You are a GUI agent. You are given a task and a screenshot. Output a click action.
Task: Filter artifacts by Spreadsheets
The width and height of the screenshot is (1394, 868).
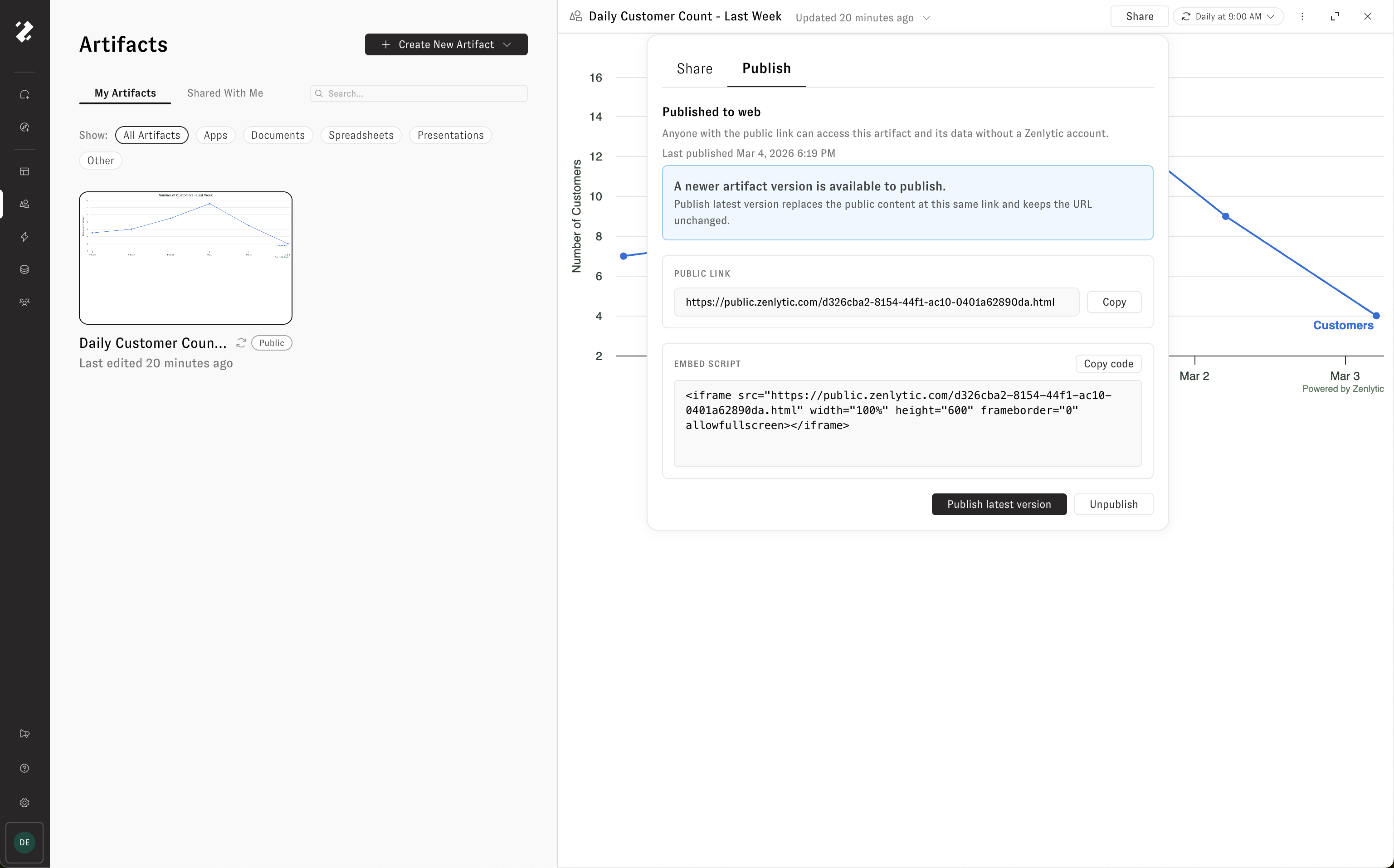(361, 136)
